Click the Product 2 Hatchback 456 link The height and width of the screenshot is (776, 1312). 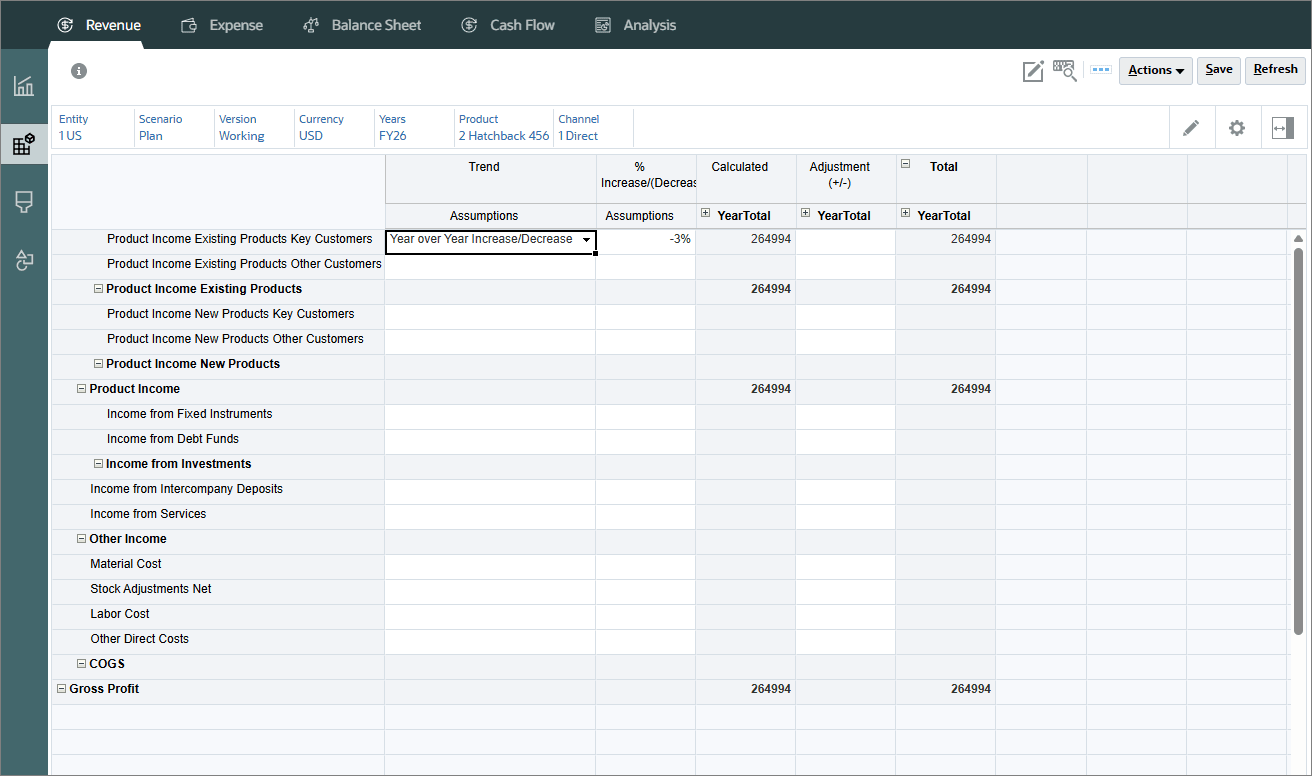504,127
